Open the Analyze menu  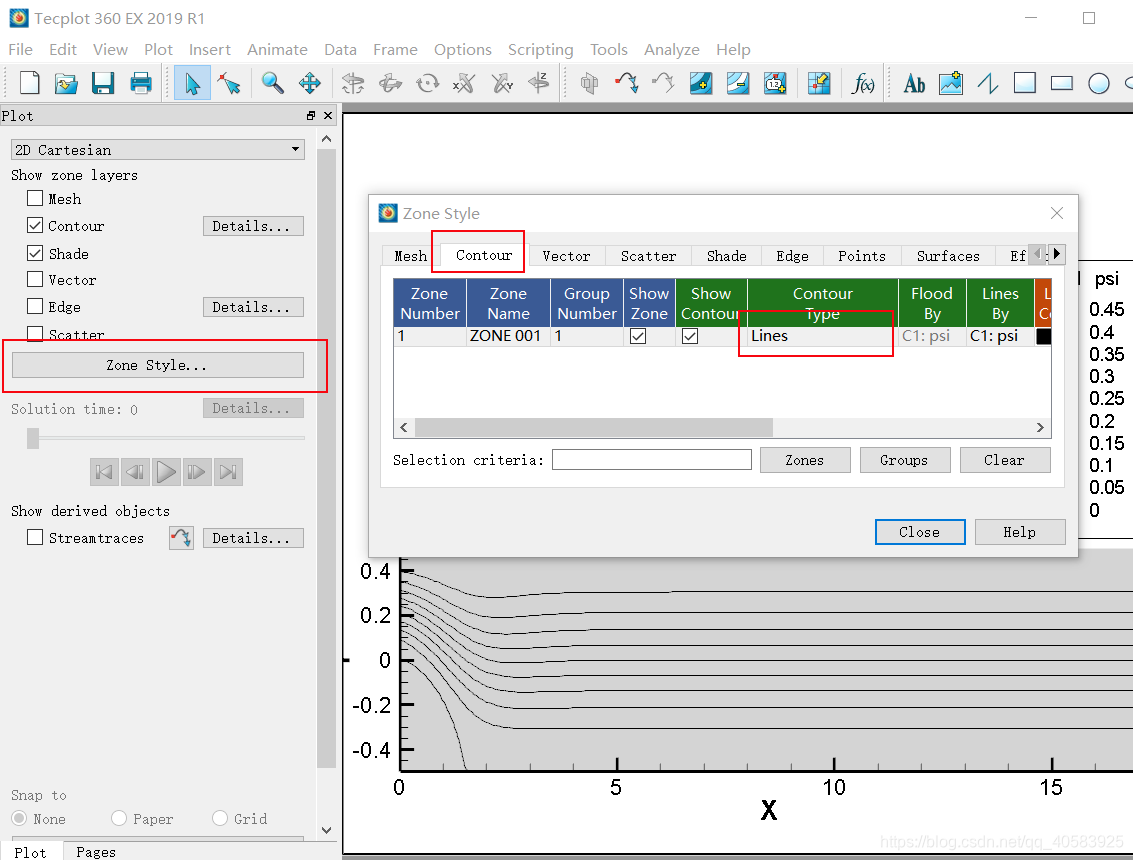tap(672, 50)
